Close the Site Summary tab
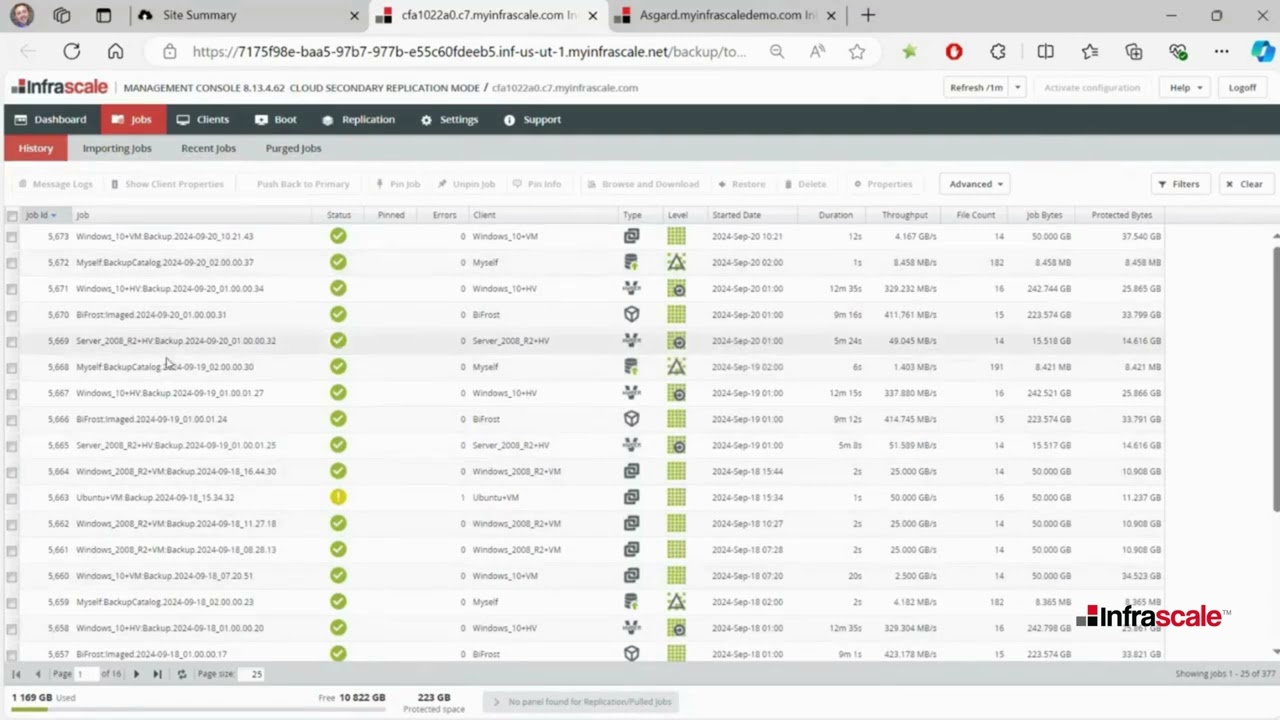 (x=354, y=16)
